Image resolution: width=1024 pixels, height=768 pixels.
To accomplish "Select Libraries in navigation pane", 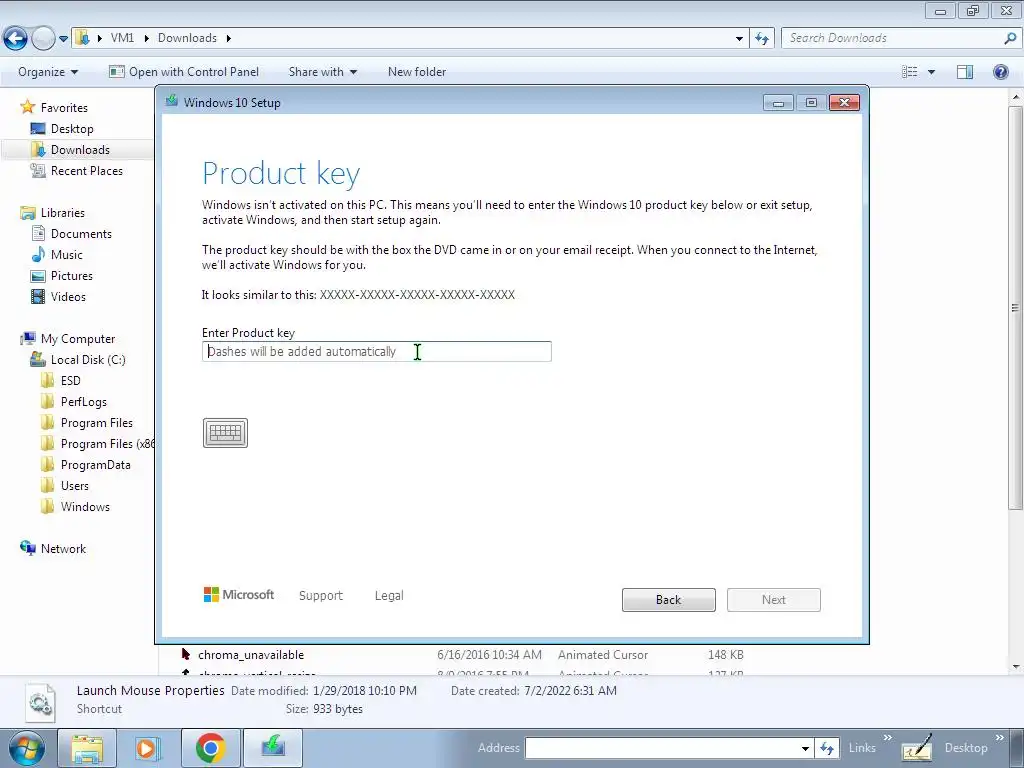I will pos(63,213).
